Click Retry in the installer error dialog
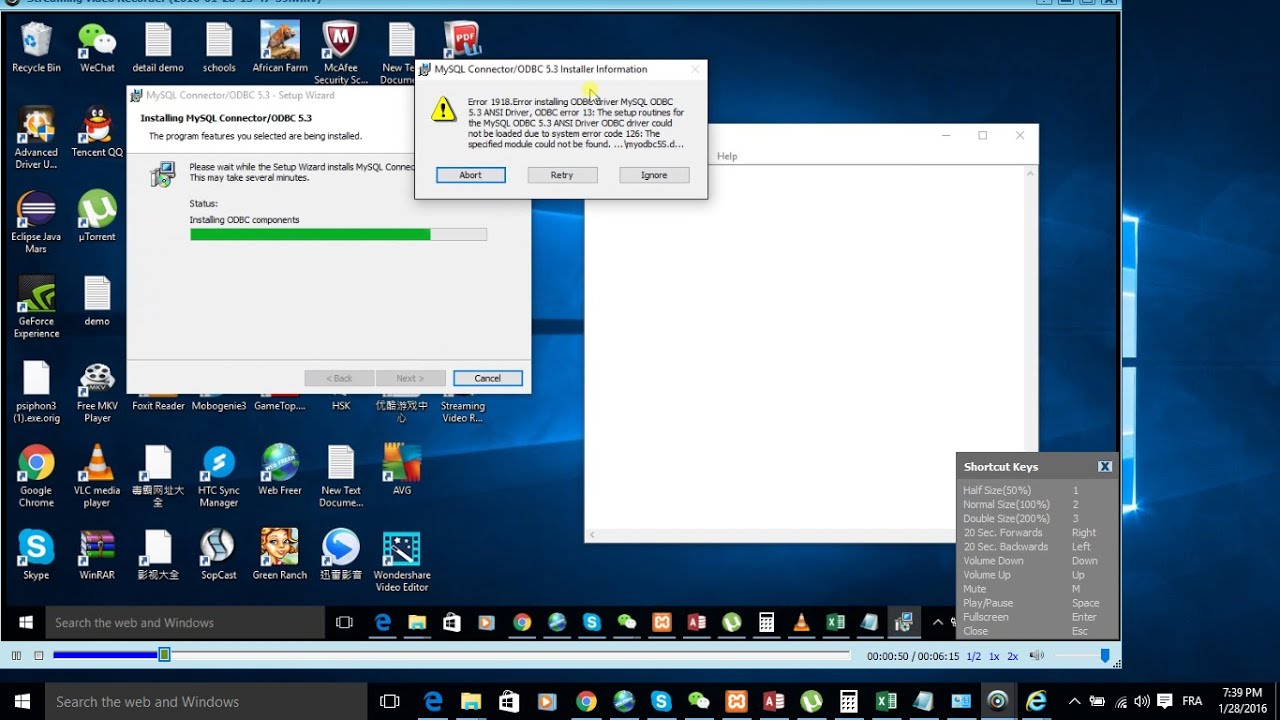Image resolution: width=1280 pixels, height=720 pixels. click(x=562, y=175)
